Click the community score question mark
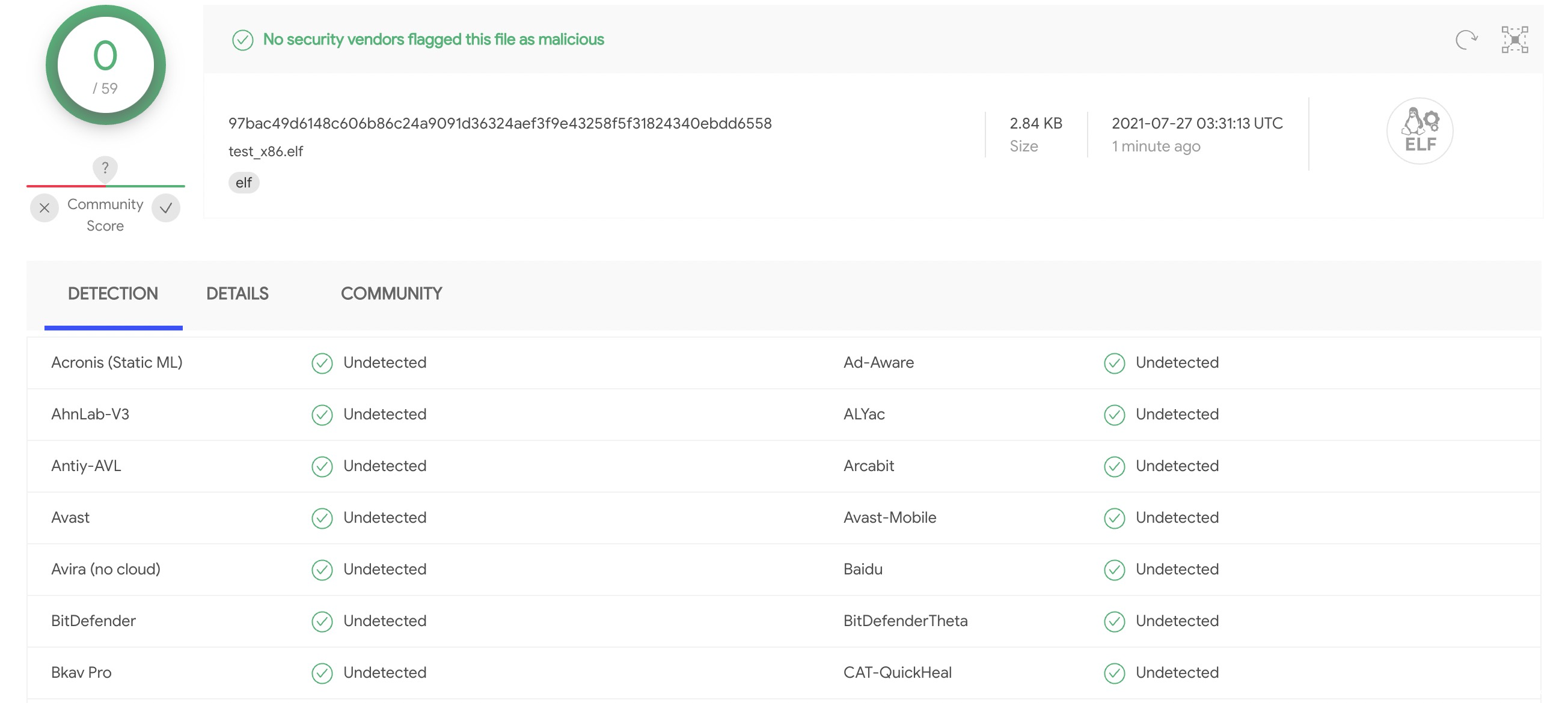Screen dimensions: 1568x703 pyautogui.click(x=105, y=168)
